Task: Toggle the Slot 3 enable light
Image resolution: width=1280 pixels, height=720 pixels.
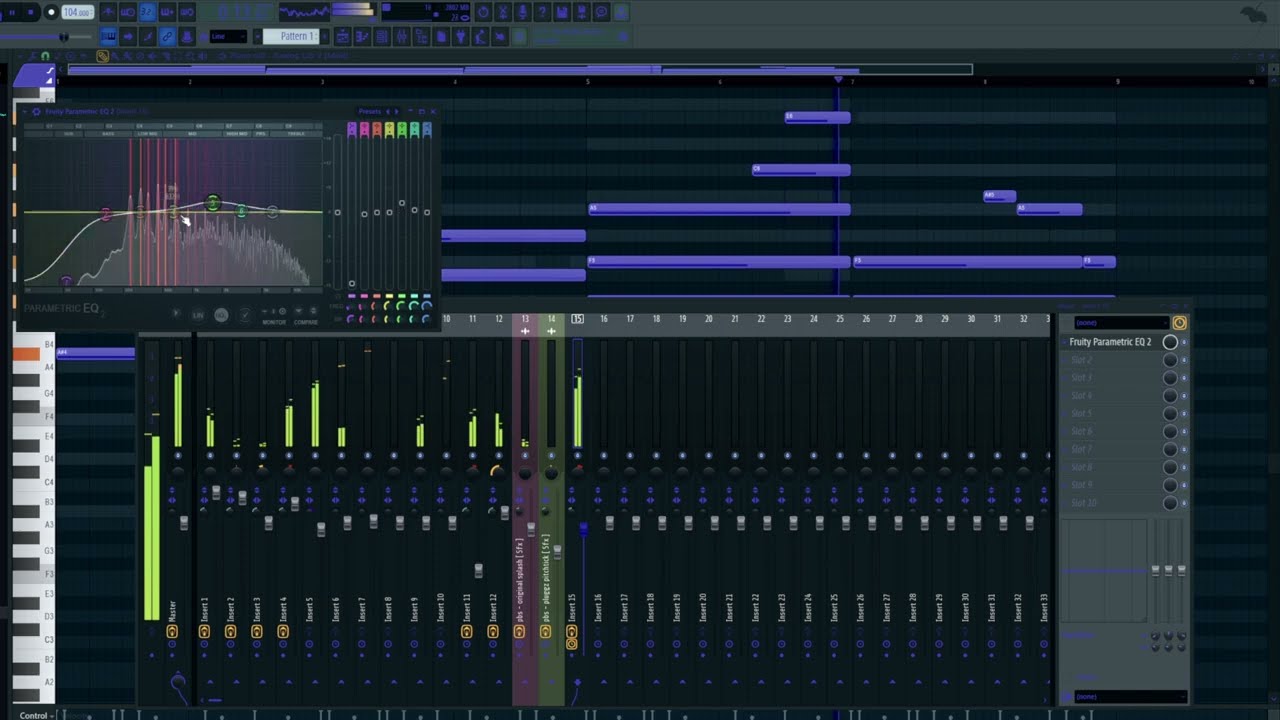Action: (1184, 378)
